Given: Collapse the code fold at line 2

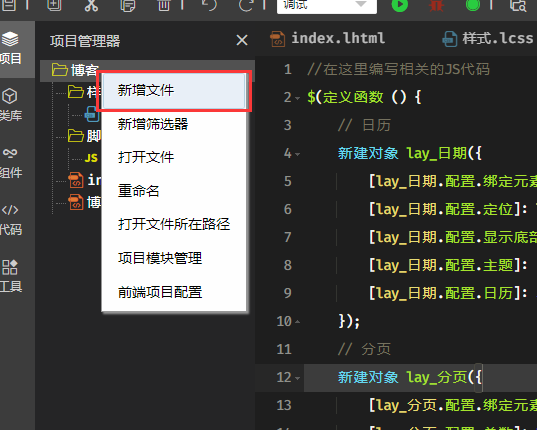Looking at the screenshot, I should (x=298, y=99).
